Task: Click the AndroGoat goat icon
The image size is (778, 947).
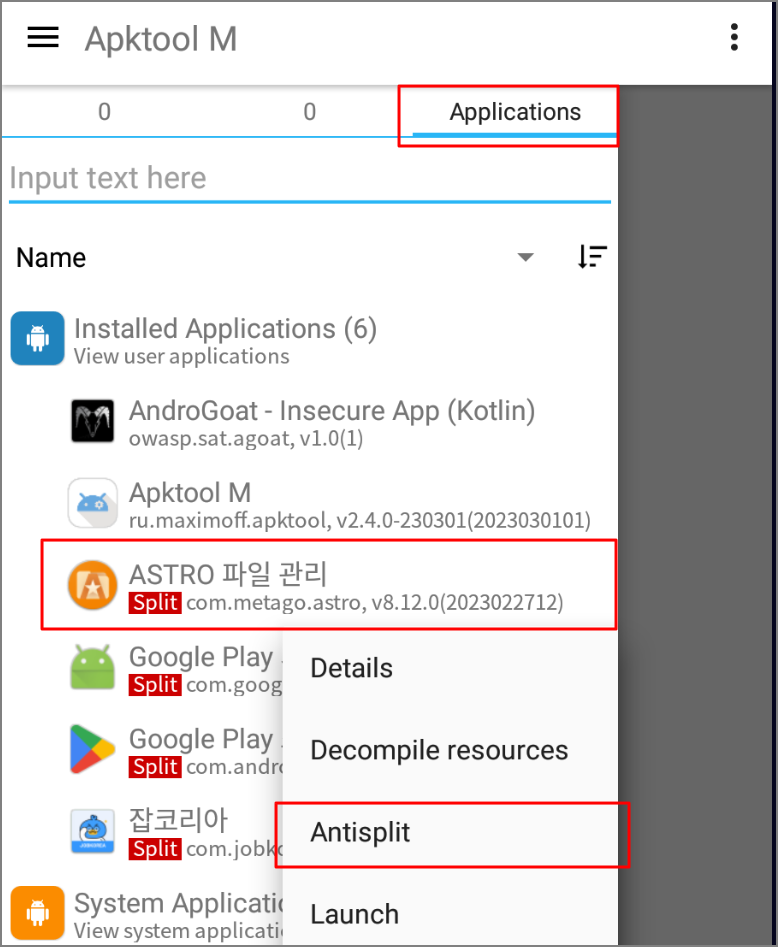Action: [x=92, y=421]
